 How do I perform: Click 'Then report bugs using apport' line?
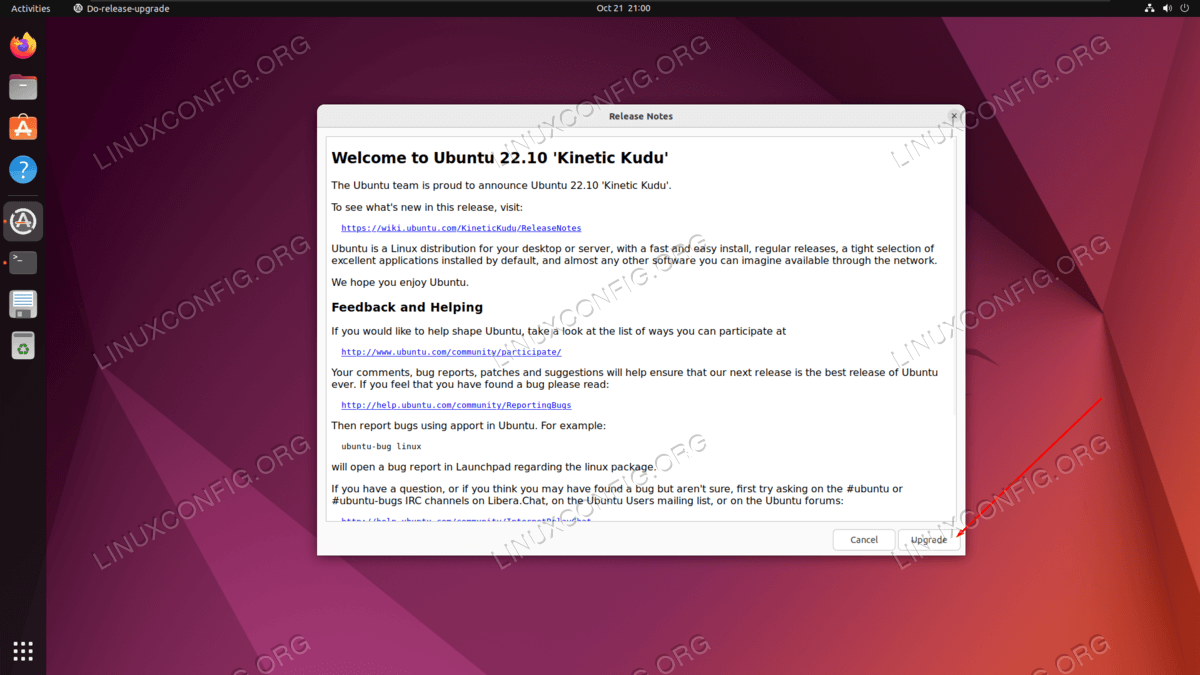[468, 425]
